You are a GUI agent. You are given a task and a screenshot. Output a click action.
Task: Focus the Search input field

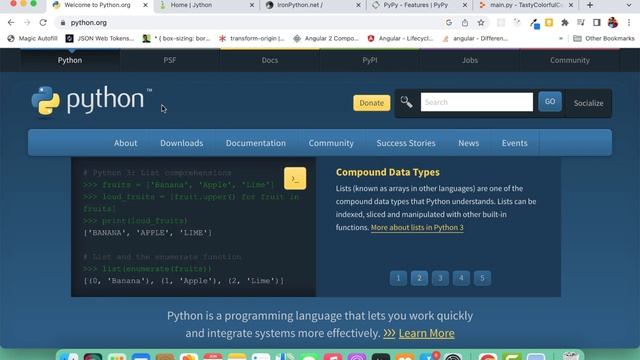pyautogui.click(x=477, y=102)
